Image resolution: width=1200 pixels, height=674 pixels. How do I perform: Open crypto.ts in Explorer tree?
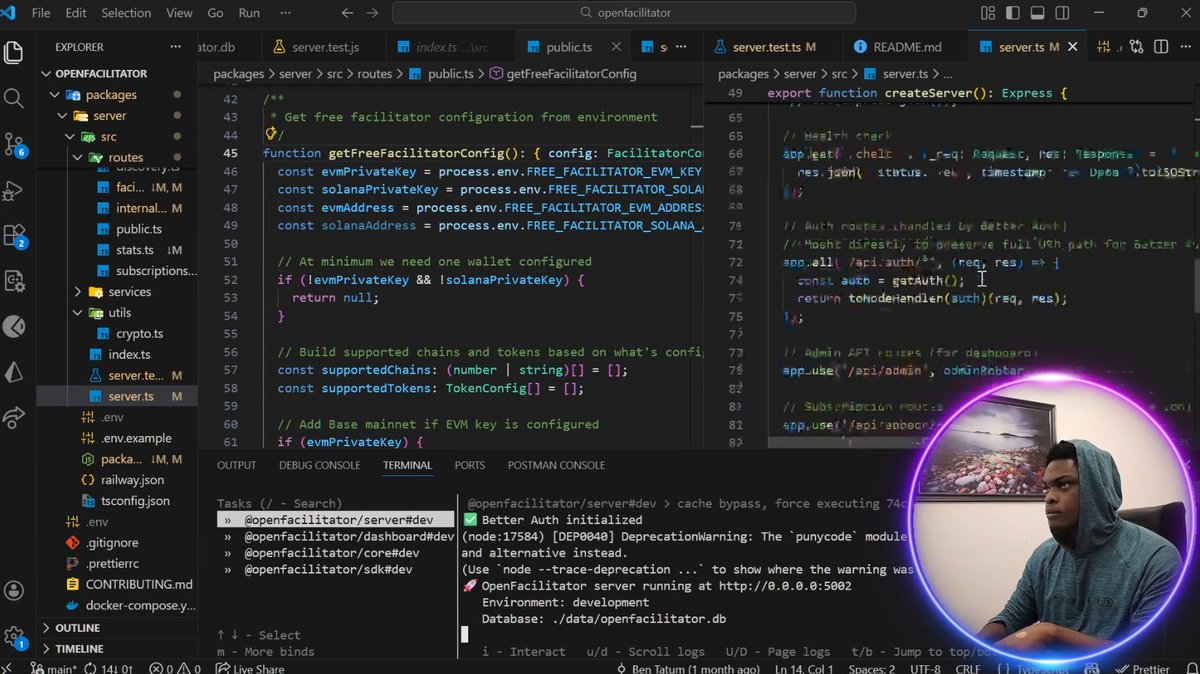pyautogui.click(x=140, y=334)
